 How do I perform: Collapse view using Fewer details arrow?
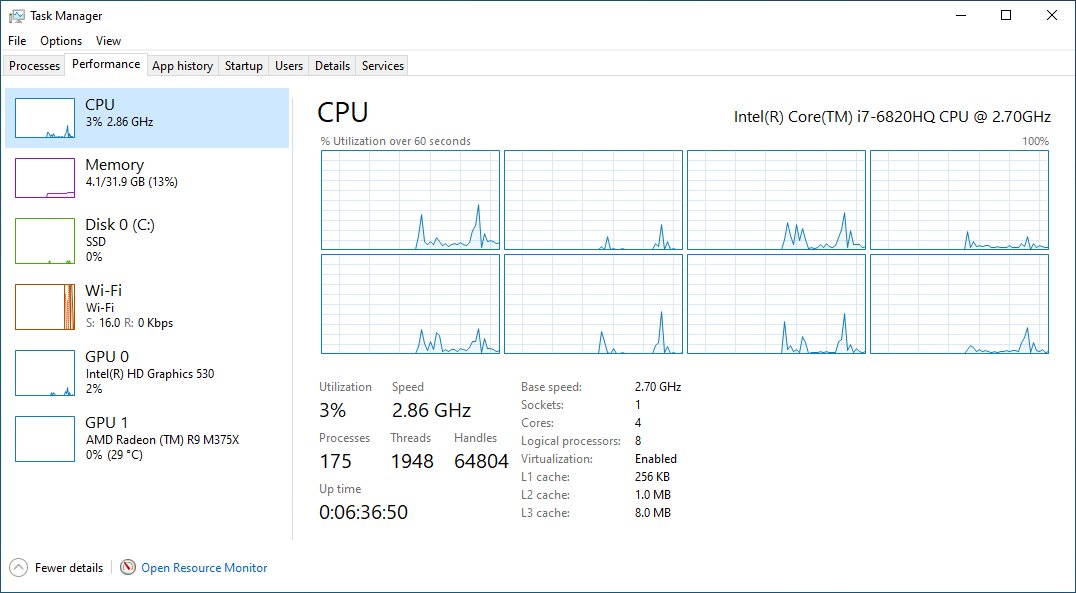18,567
